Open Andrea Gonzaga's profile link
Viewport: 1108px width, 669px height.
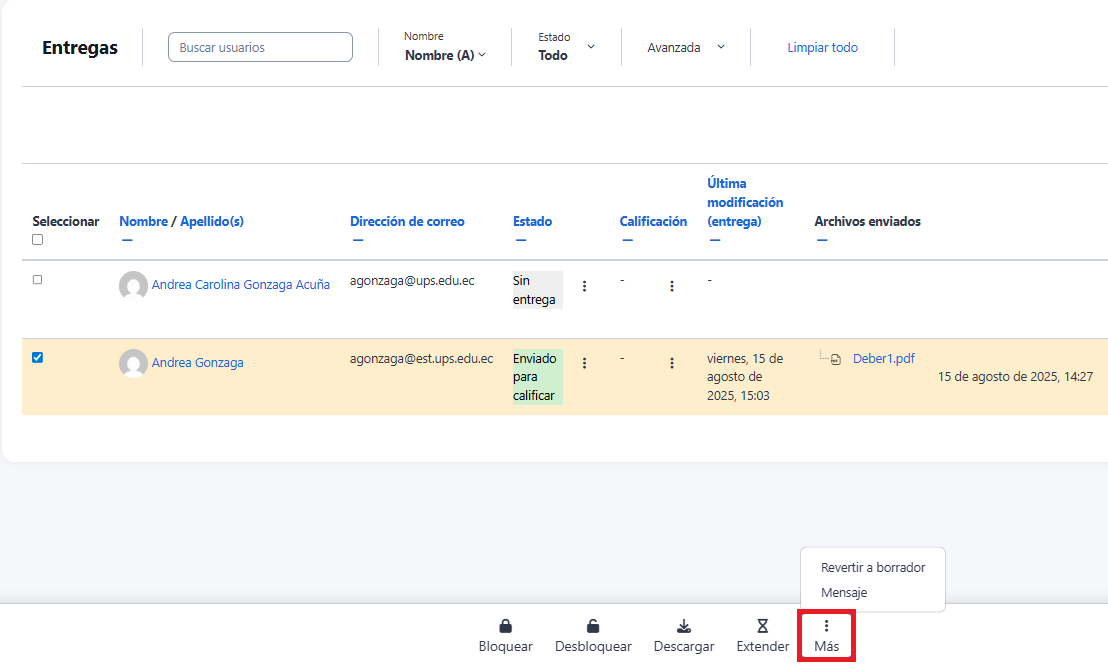pyautogui.click(x=197, y=363)
